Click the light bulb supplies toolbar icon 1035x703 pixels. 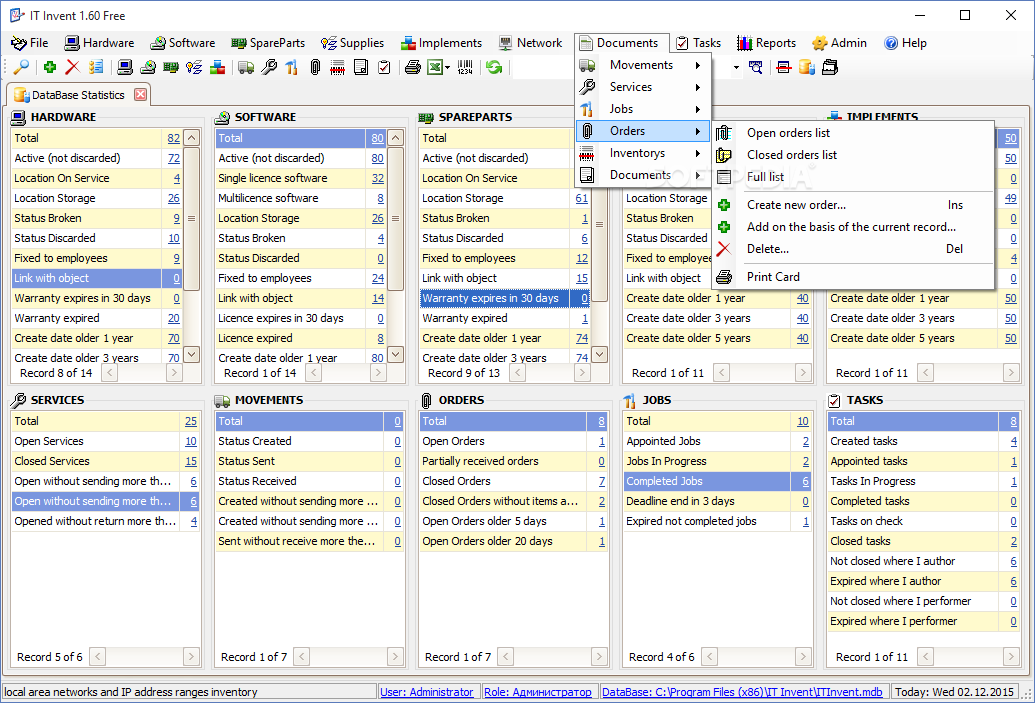pyautogui.click(x=194, y=67)
